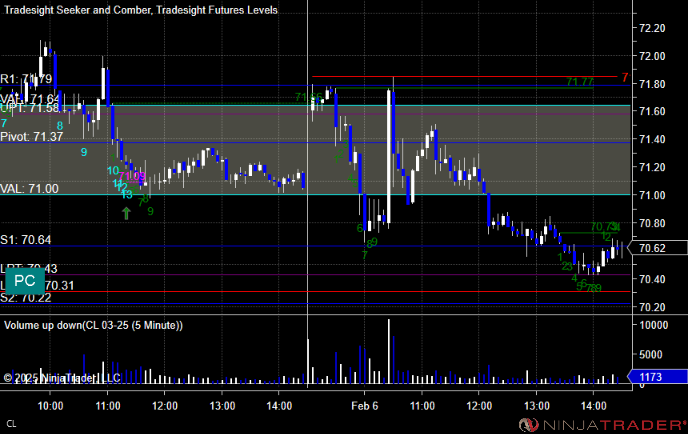Click 70.20 on the price axis
This screenshot has width=688, height=434.
(652, 307)
